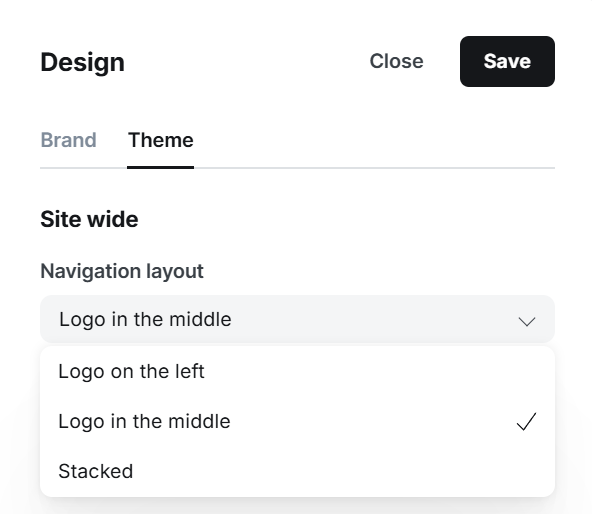Click the Navigation layout field label

(122, 271)
